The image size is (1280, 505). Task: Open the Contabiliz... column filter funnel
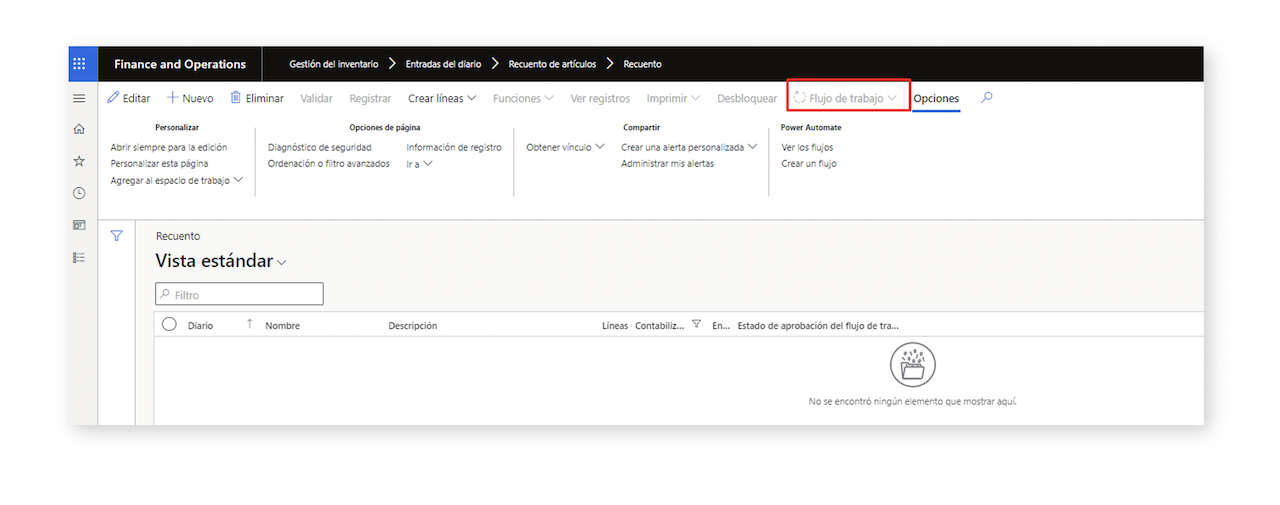(x=697, y=324)
